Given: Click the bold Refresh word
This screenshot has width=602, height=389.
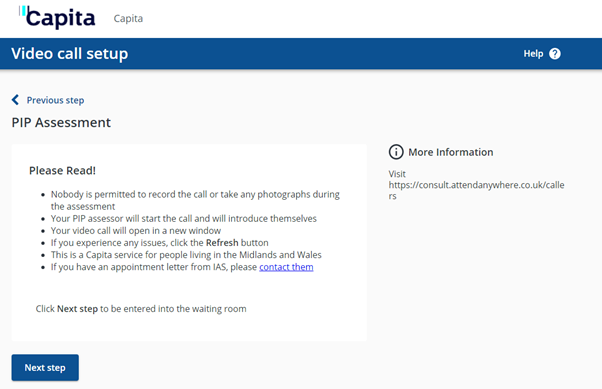Looking at the screenshot, I should pos(222,243).
